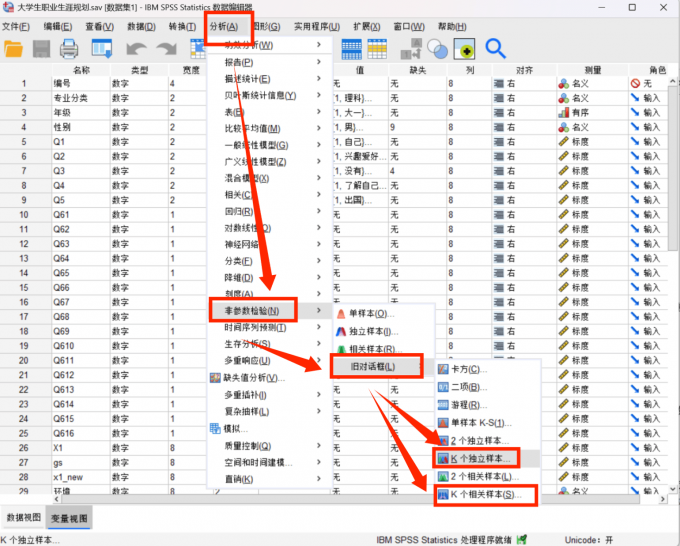Expand the 直销(K) submenu arrow

click(x=319, y=478)
